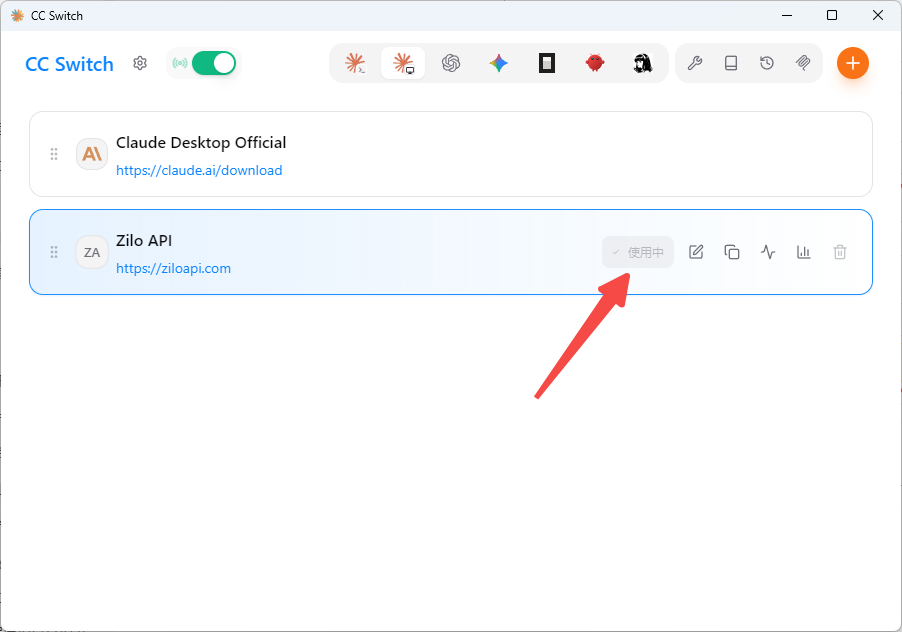Open the history clock icon

[767, 63]
